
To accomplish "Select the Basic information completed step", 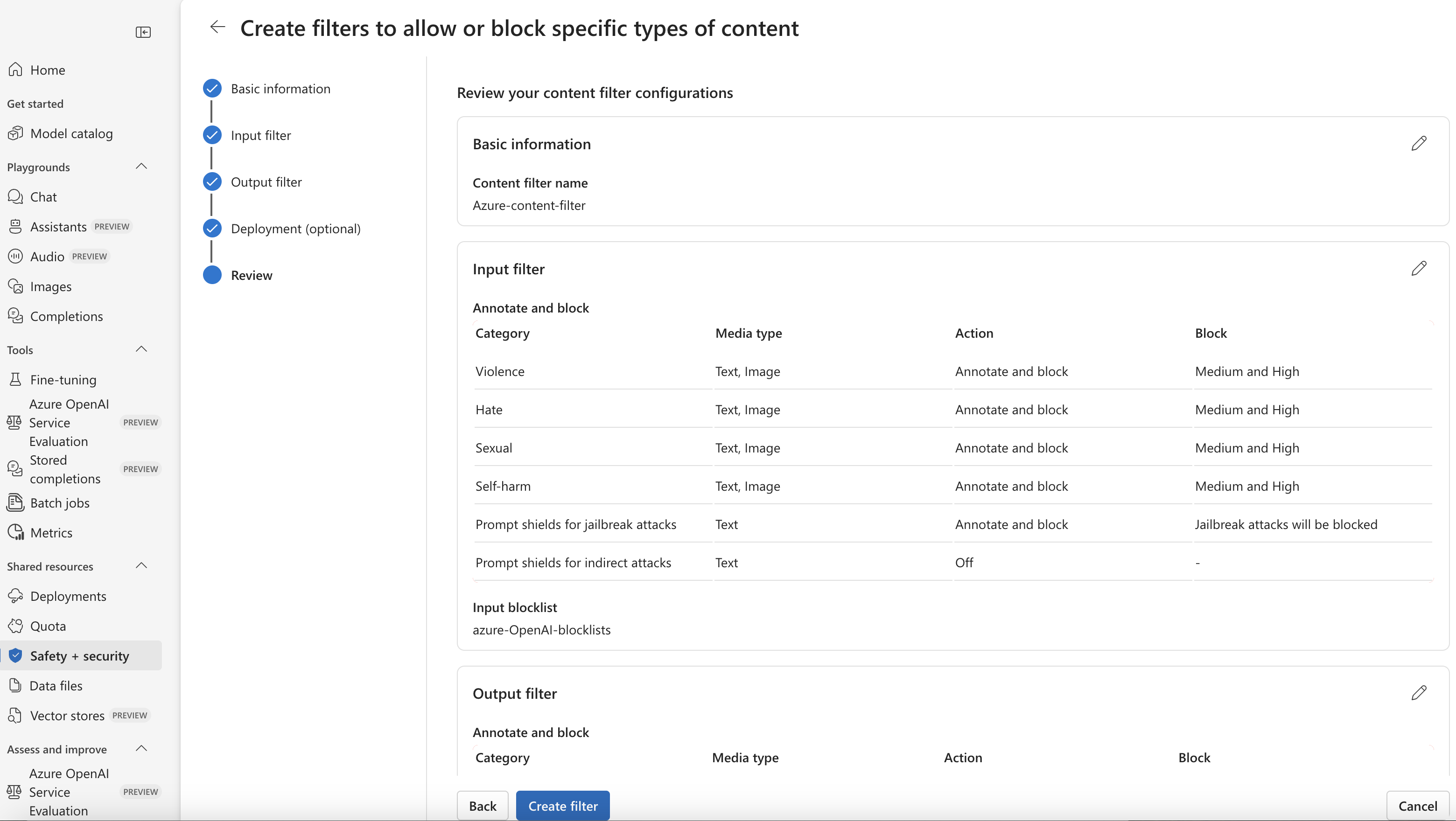I will pyautogui.click(x=212, y=88).
